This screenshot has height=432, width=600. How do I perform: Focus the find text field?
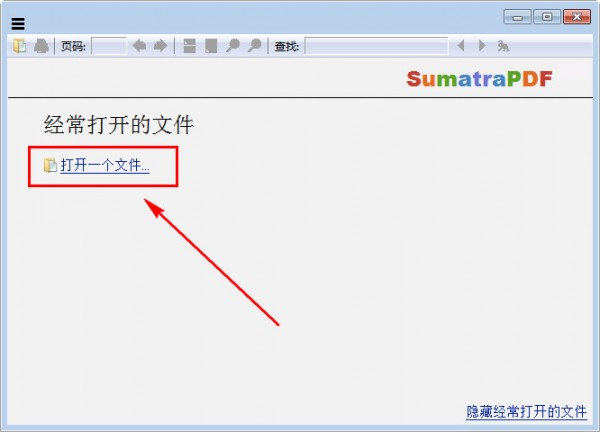click(x=377, y=46)
